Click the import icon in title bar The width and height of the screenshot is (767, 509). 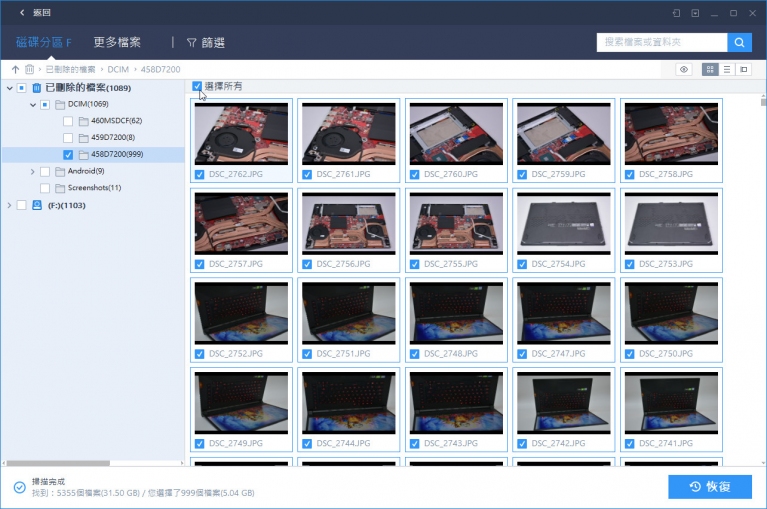click(x=695, y=13)
